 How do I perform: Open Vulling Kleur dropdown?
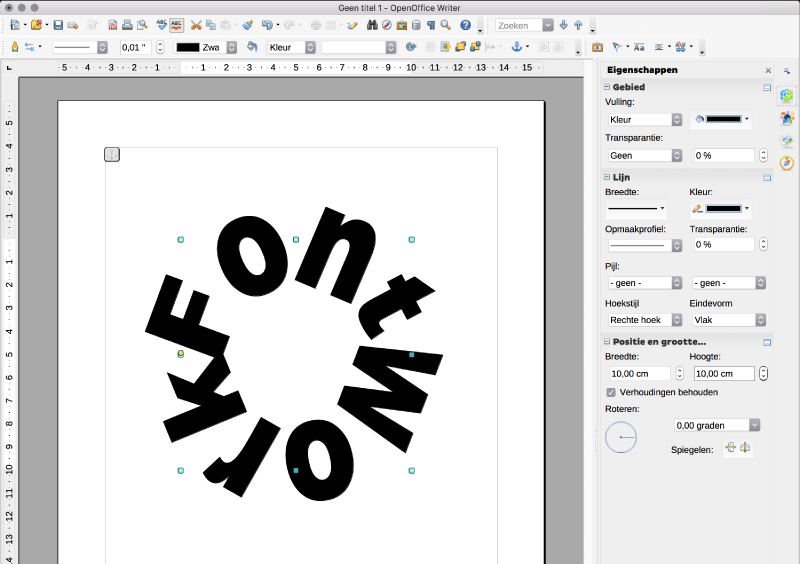645,119
